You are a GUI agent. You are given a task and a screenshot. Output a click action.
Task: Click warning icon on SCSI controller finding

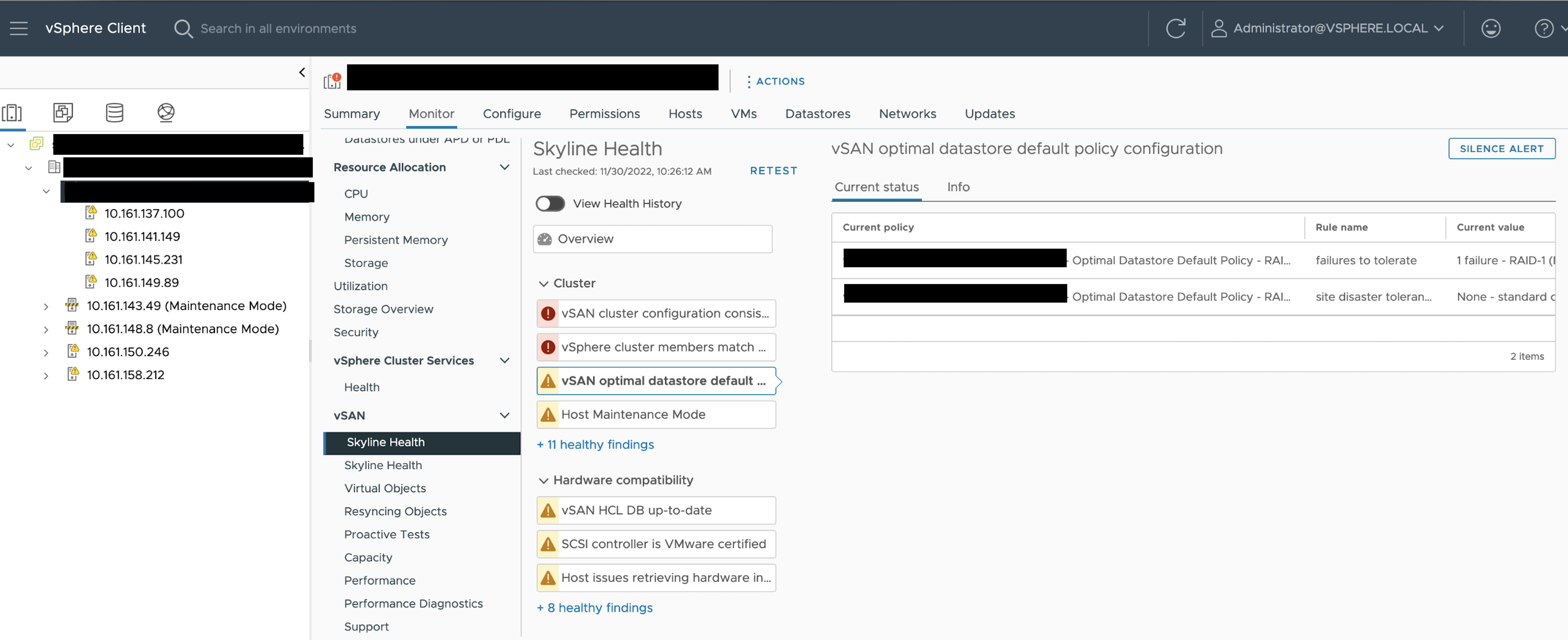point(548,544)
